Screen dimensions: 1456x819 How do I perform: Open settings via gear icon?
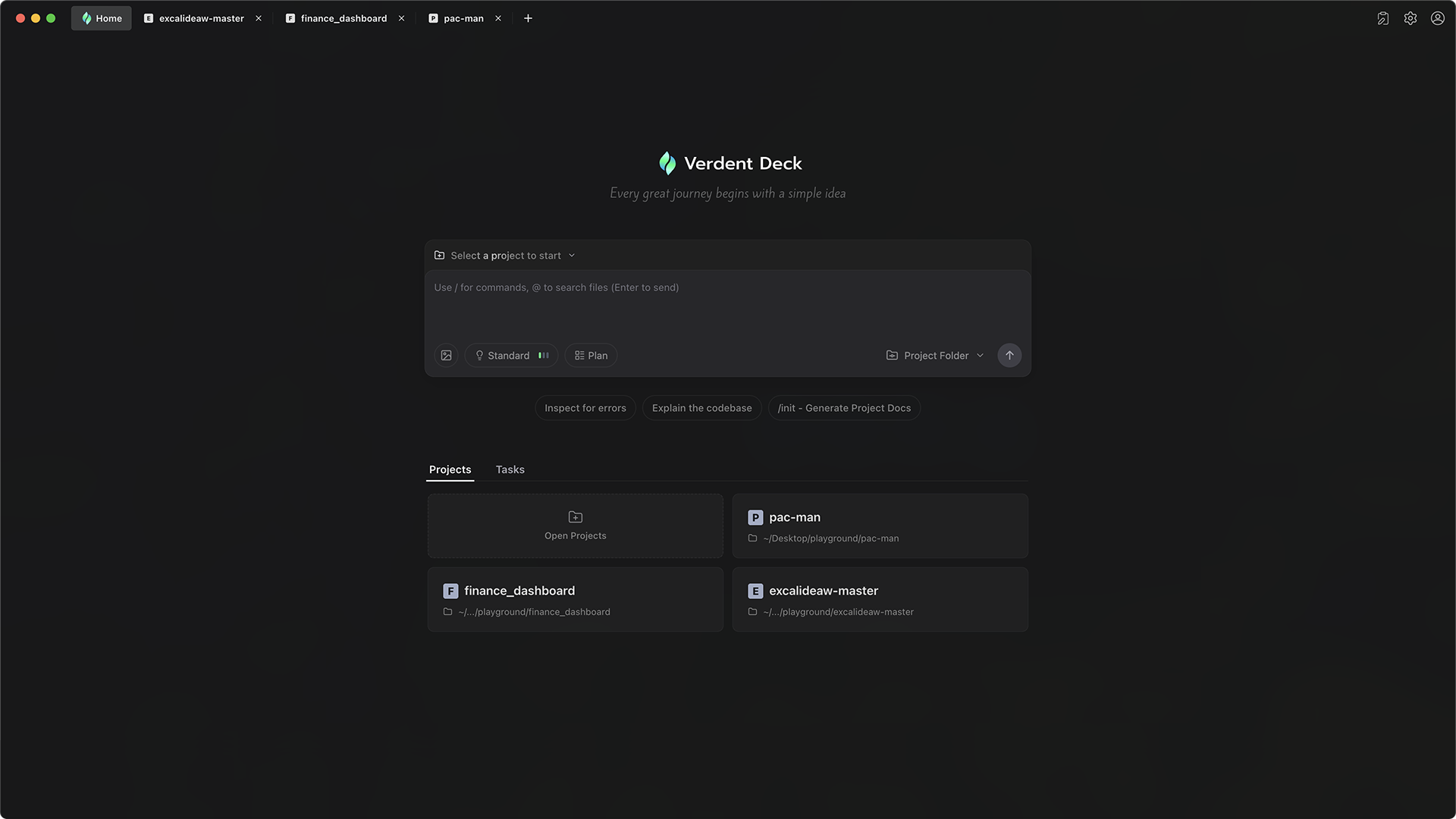click(1410, 18)
